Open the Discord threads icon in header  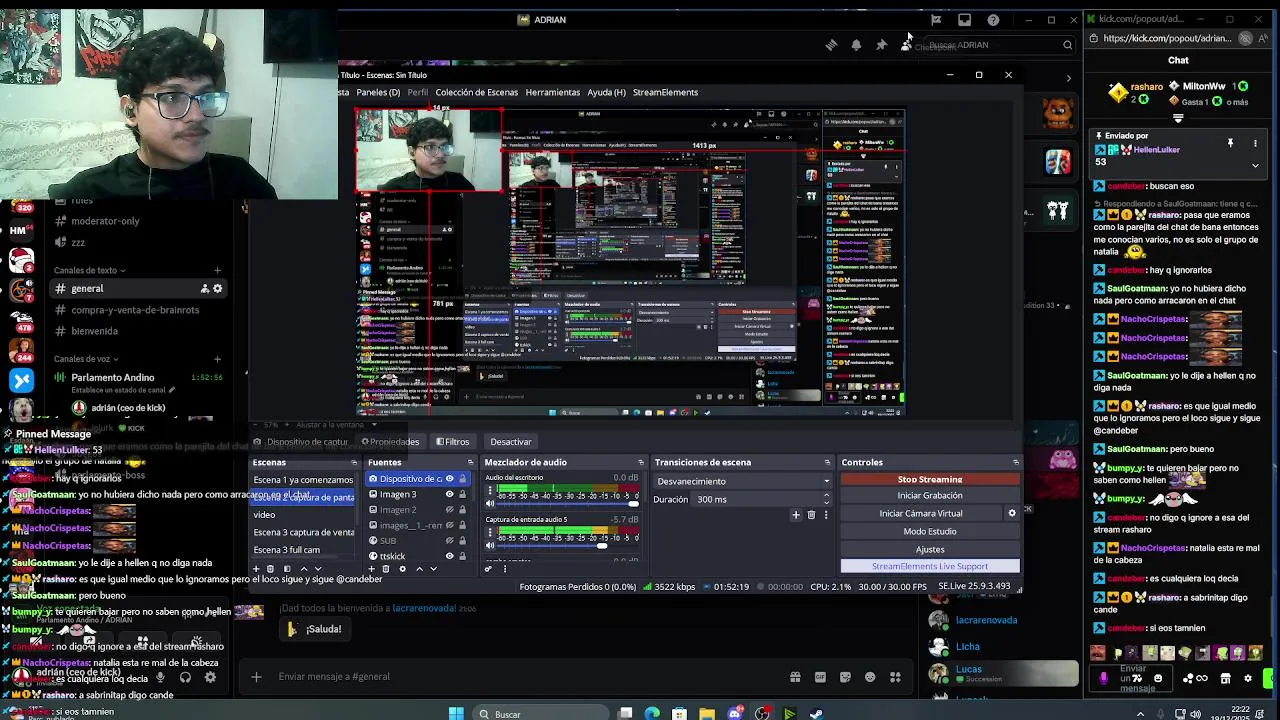click(x=831, y=45)
